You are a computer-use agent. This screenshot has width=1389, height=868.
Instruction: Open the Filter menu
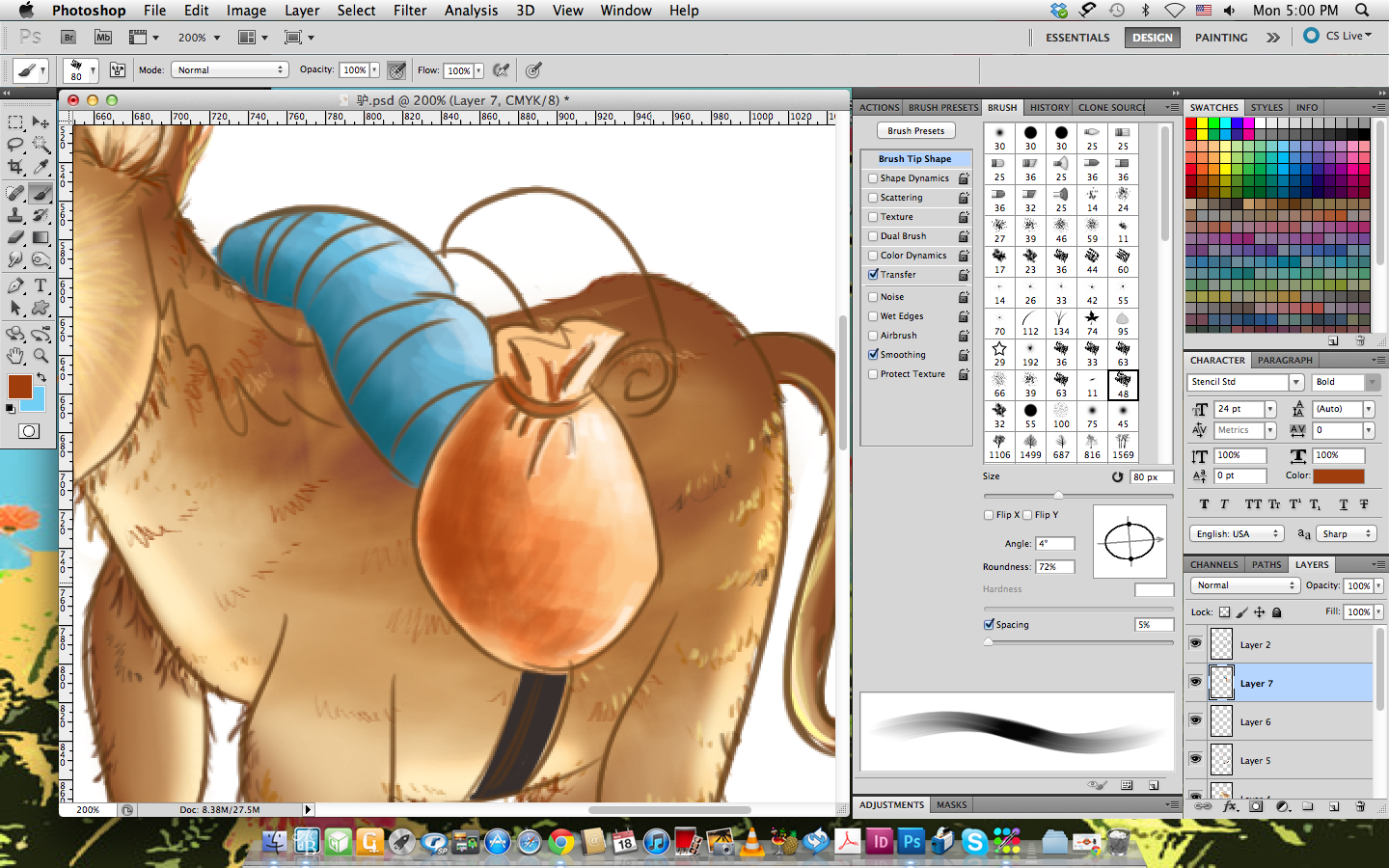click(x=410, y=11)
